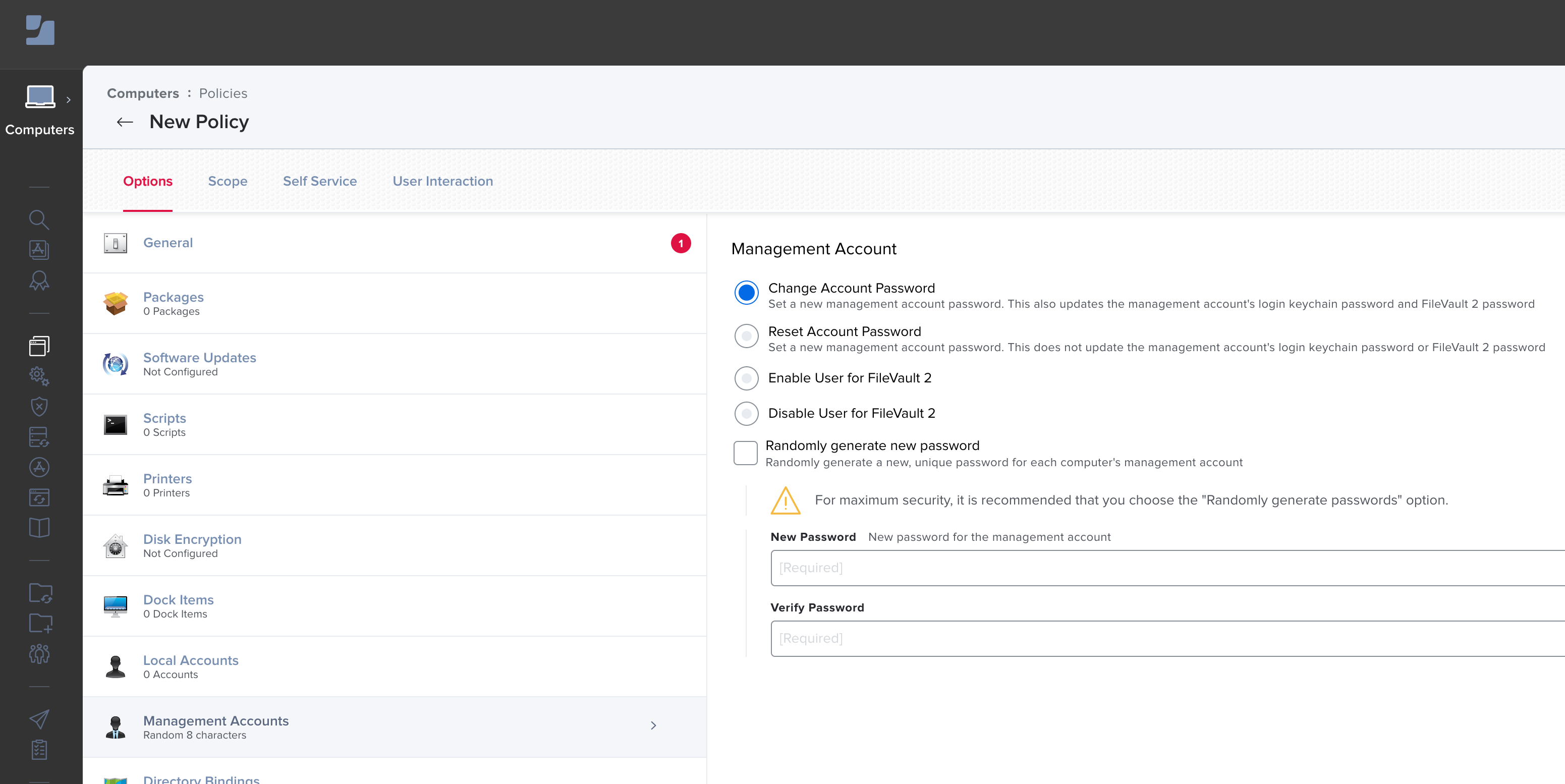Click the sidebar award ribbon icon
Viewport: 1565px width, 784px height.
[x=39, y=280]
